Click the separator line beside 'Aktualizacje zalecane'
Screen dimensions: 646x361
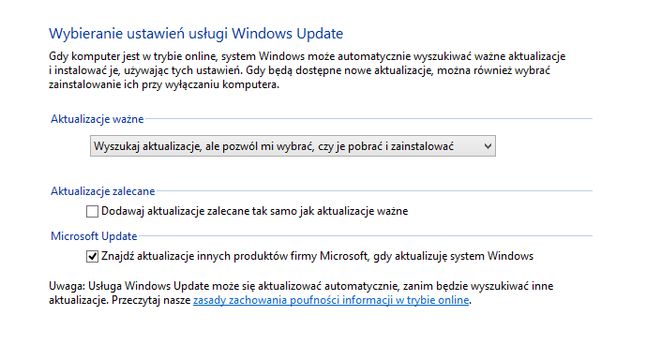click(x=374, y=191)
